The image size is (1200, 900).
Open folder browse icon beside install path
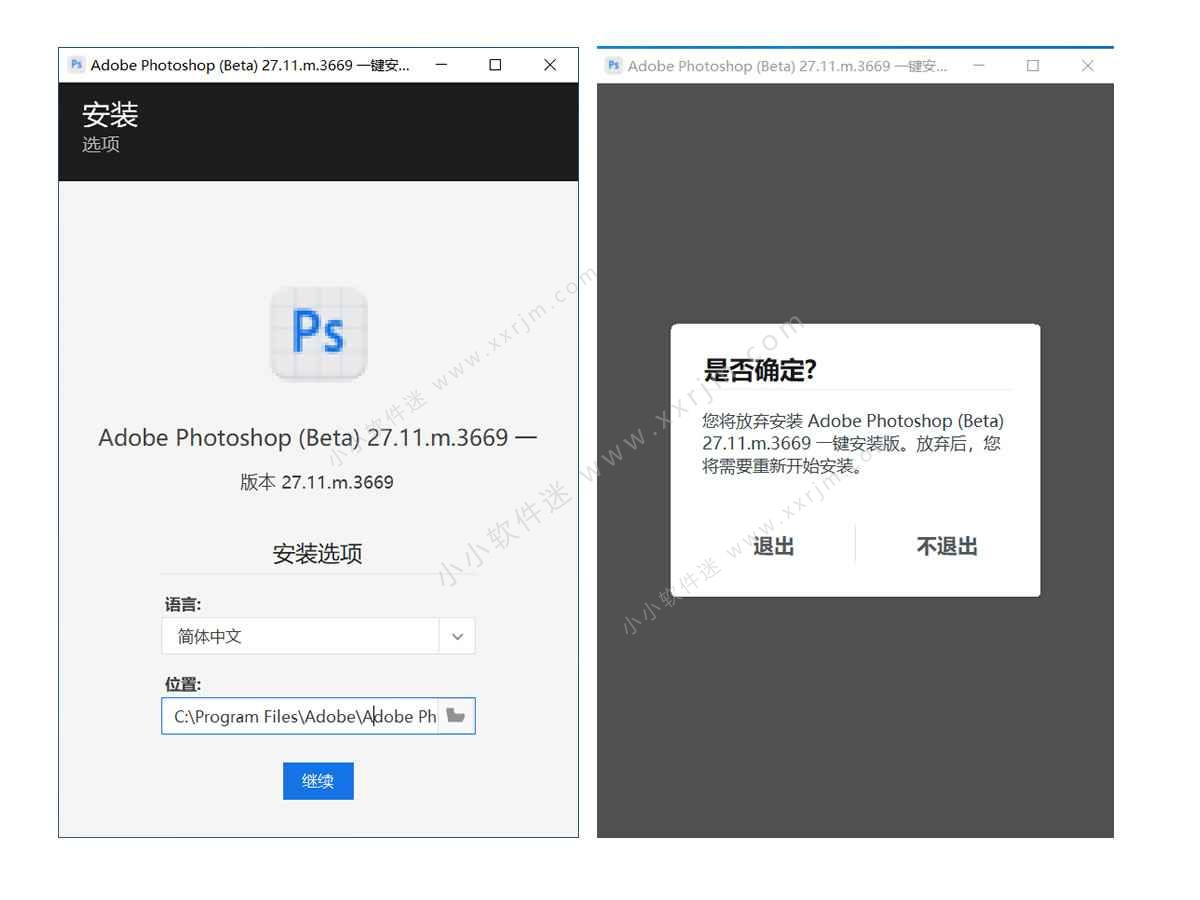(456, 716)
